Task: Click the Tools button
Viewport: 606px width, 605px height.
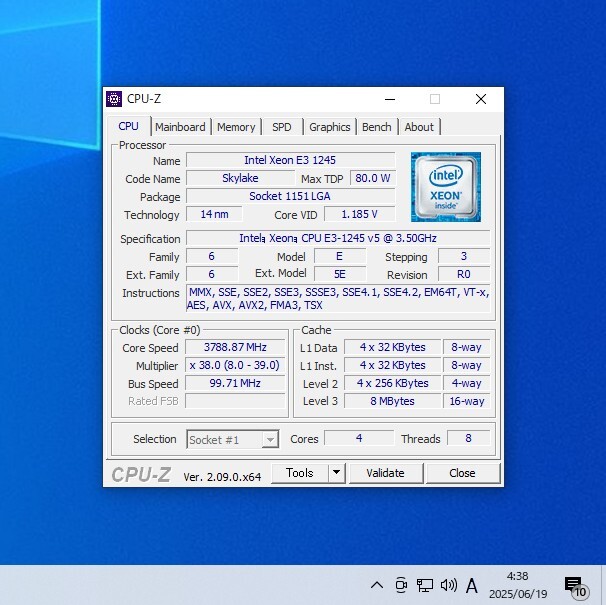Action: tap(300, 473)
